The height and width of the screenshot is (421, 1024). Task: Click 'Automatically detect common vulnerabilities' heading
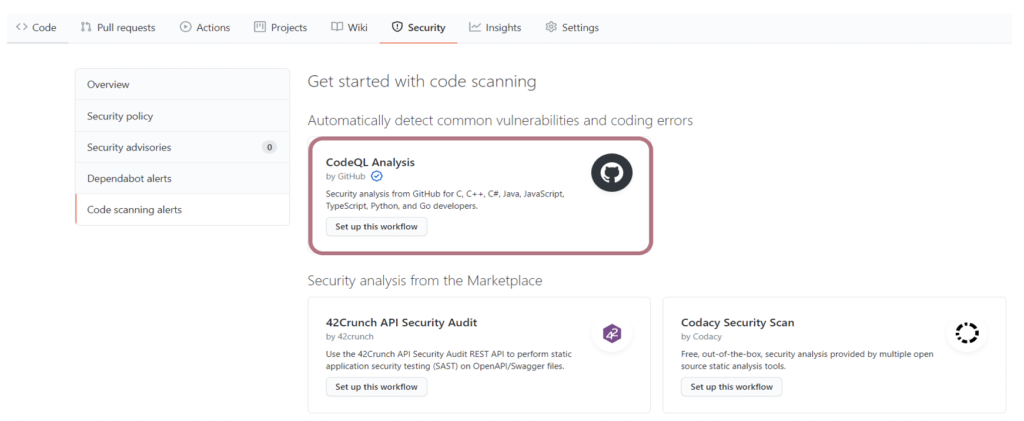click(x=500, y=121)
